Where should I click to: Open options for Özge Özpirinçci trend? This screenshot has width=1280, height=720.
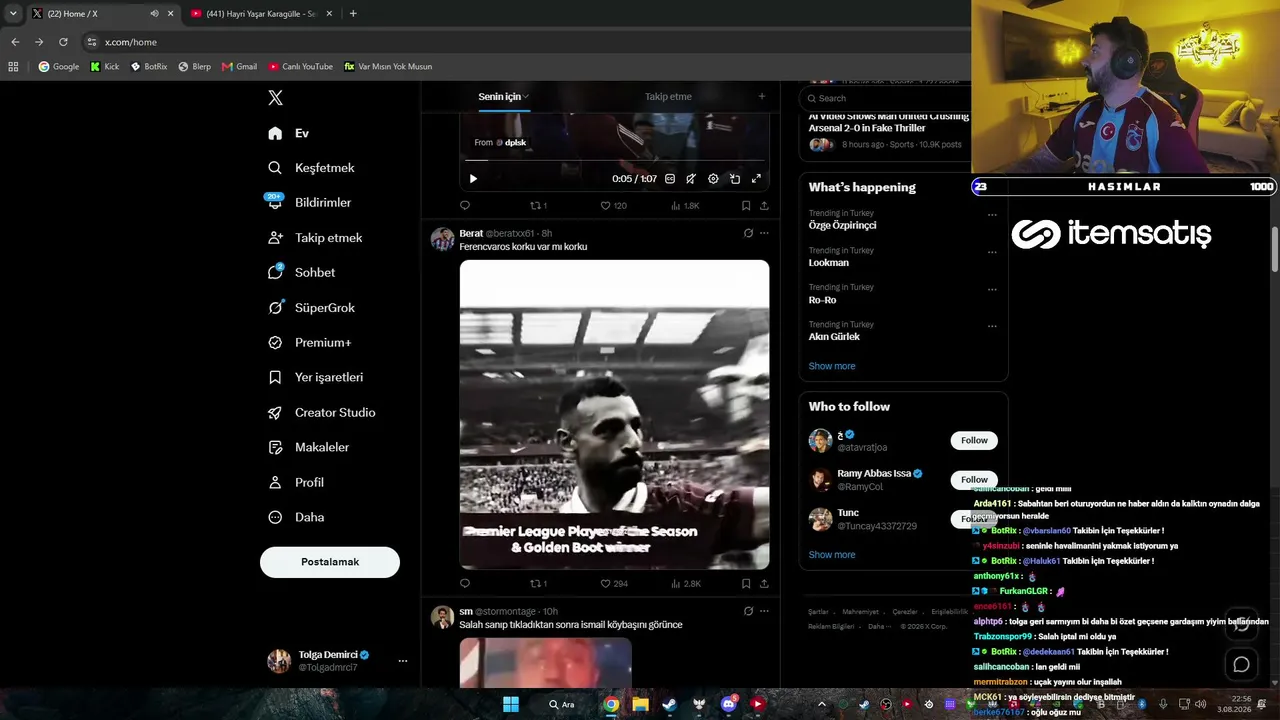pyautogui.click(x=992, y=215)
